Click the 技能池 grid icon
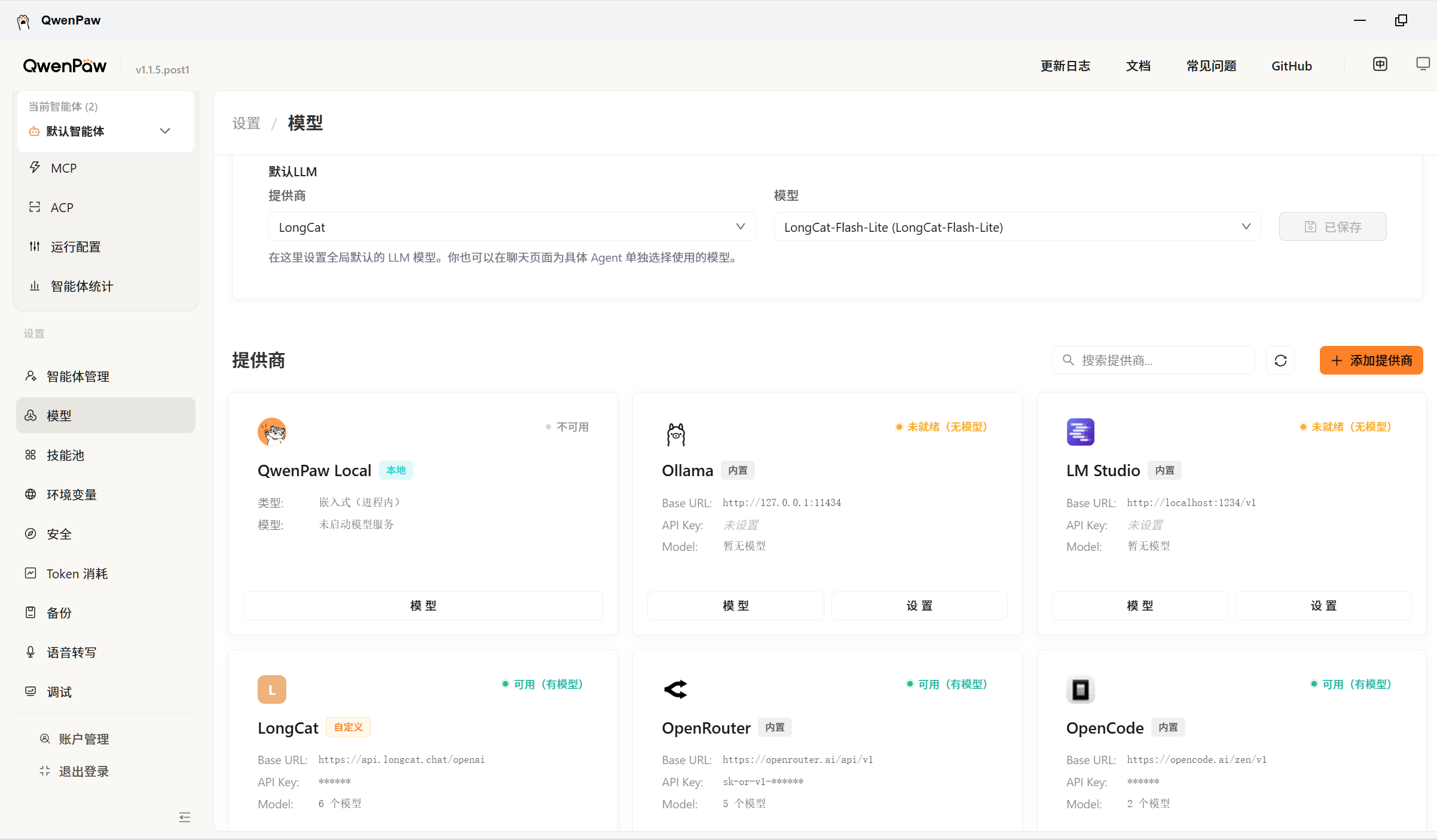Image resolution: width=1437 pixels, height=840 pixels. [30, 455]
